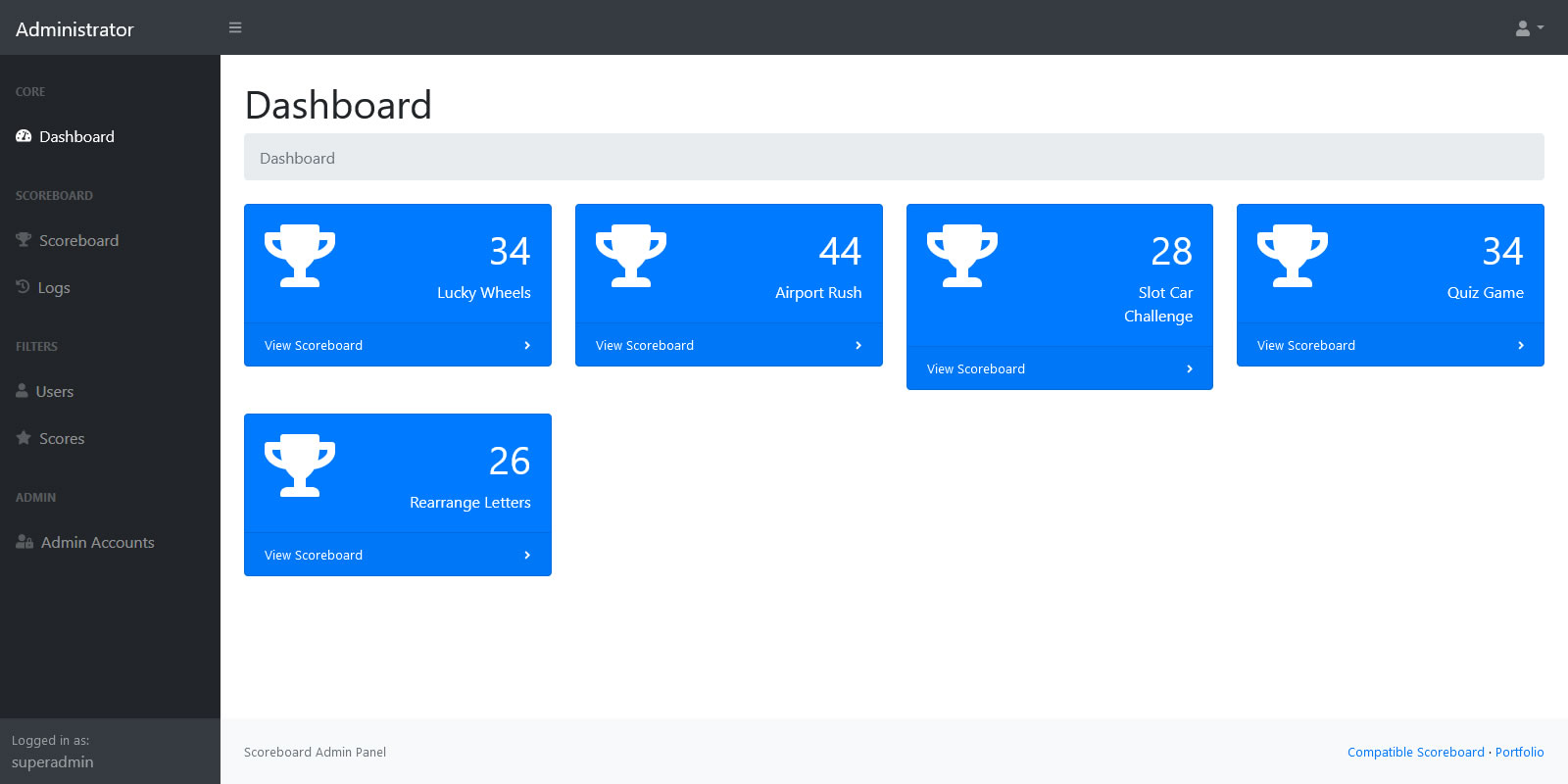Expand Lucky Wheels scoreboard via chevron arrow

(527, 346)
